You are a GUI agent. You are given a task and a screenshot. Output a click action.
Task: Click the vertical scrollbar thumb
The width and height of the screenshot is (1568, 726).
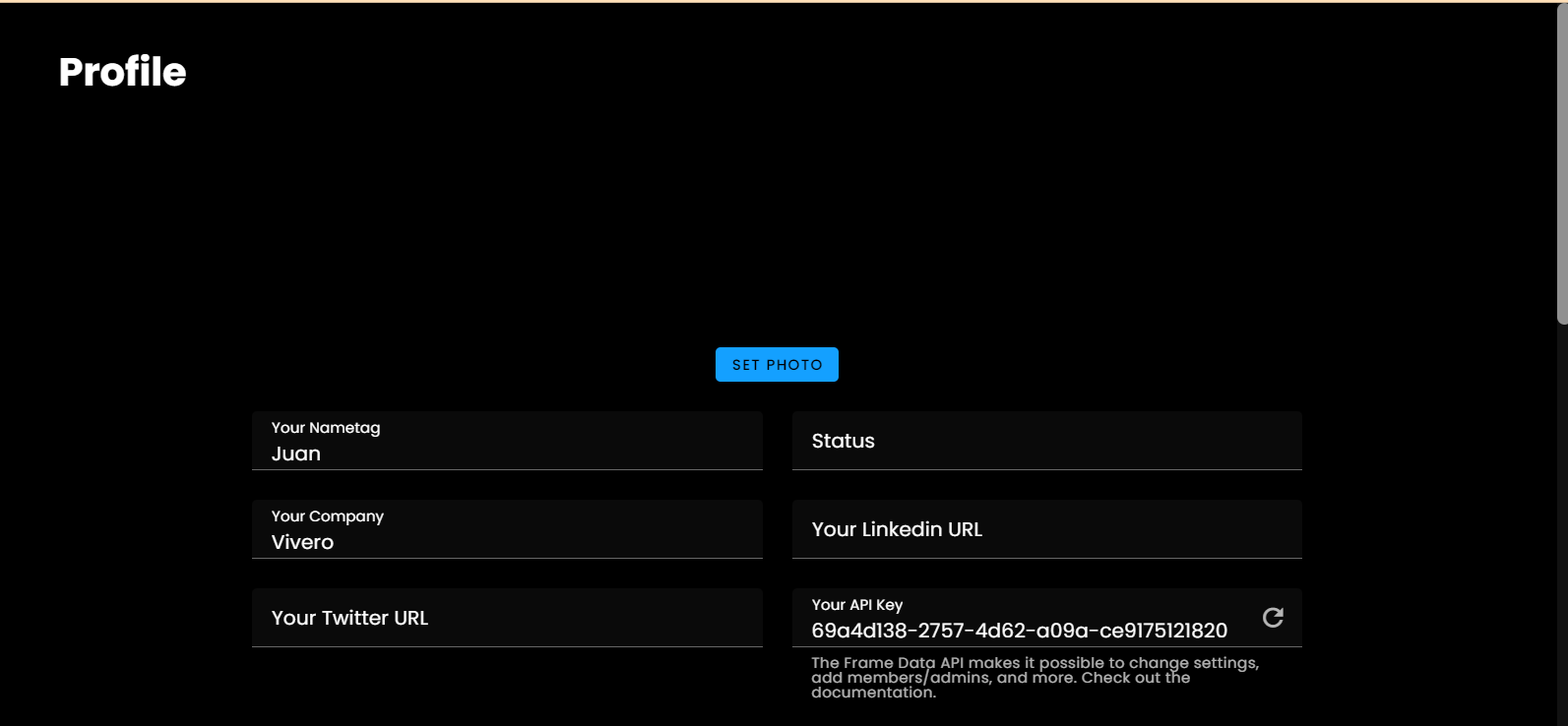point(1561,162)
